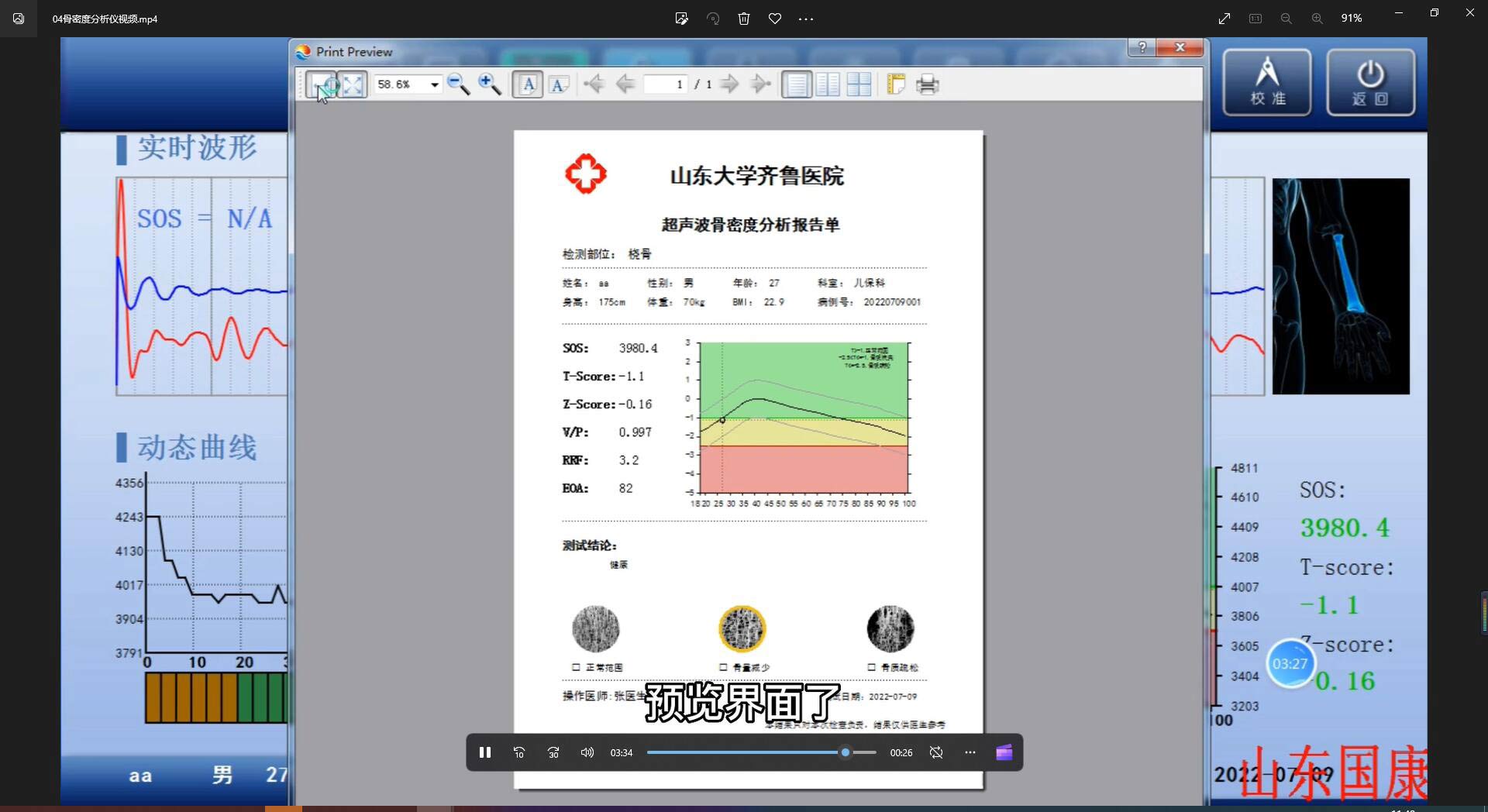Screen dimensions: 1488x812
Task: Click the zoom out icon in Photos top bar
Action: pos(1286,19)
